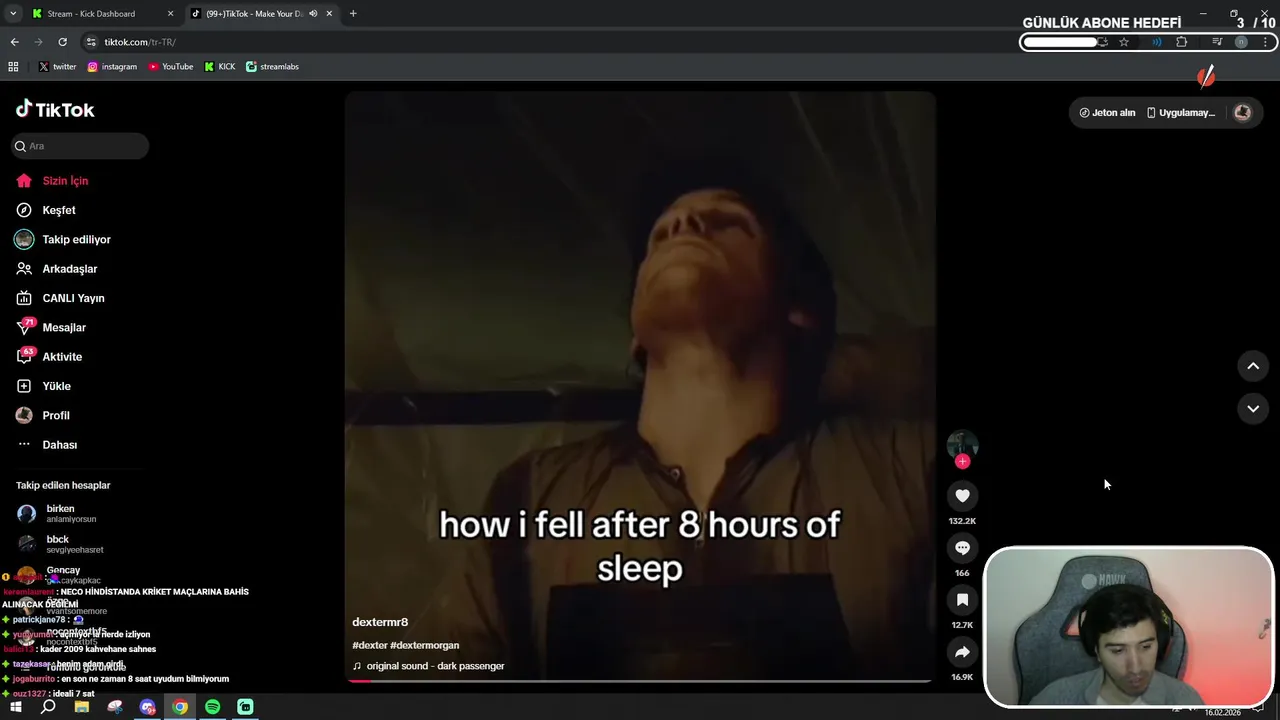The image size is (1280, 720).
Task: Expand the Dahası more menu
Action: coord(59,445)
